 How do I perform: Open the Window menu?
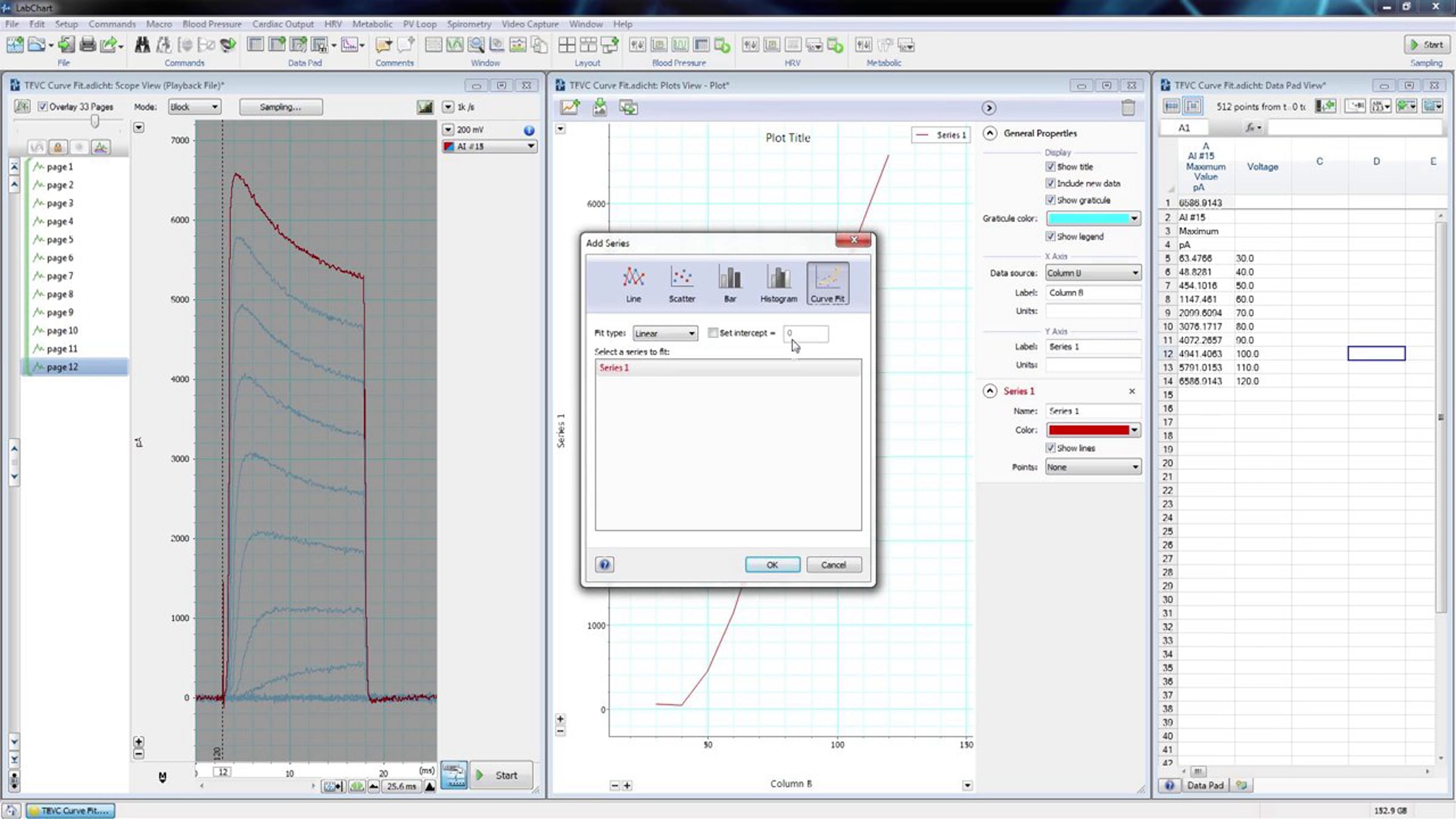[x=585, y=24]
